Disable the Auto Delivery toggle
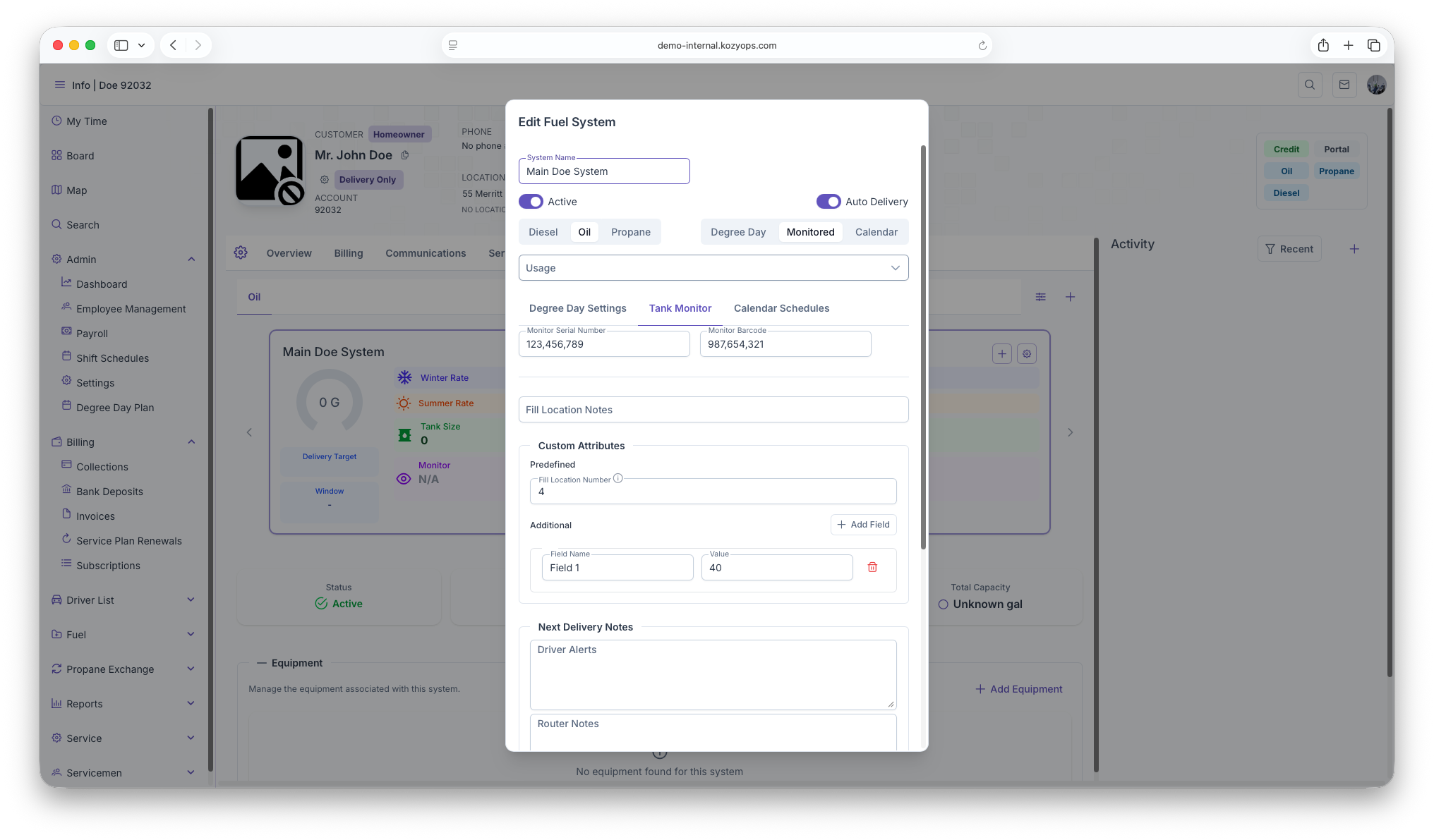Viewport: 1434px width, 840px height. point(829,202)
